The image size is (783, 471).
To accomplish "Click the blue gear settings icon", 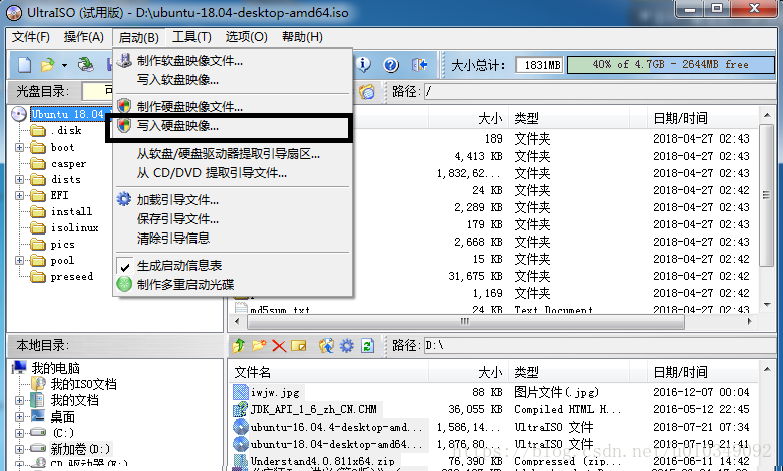I will (x=347, y=346).
